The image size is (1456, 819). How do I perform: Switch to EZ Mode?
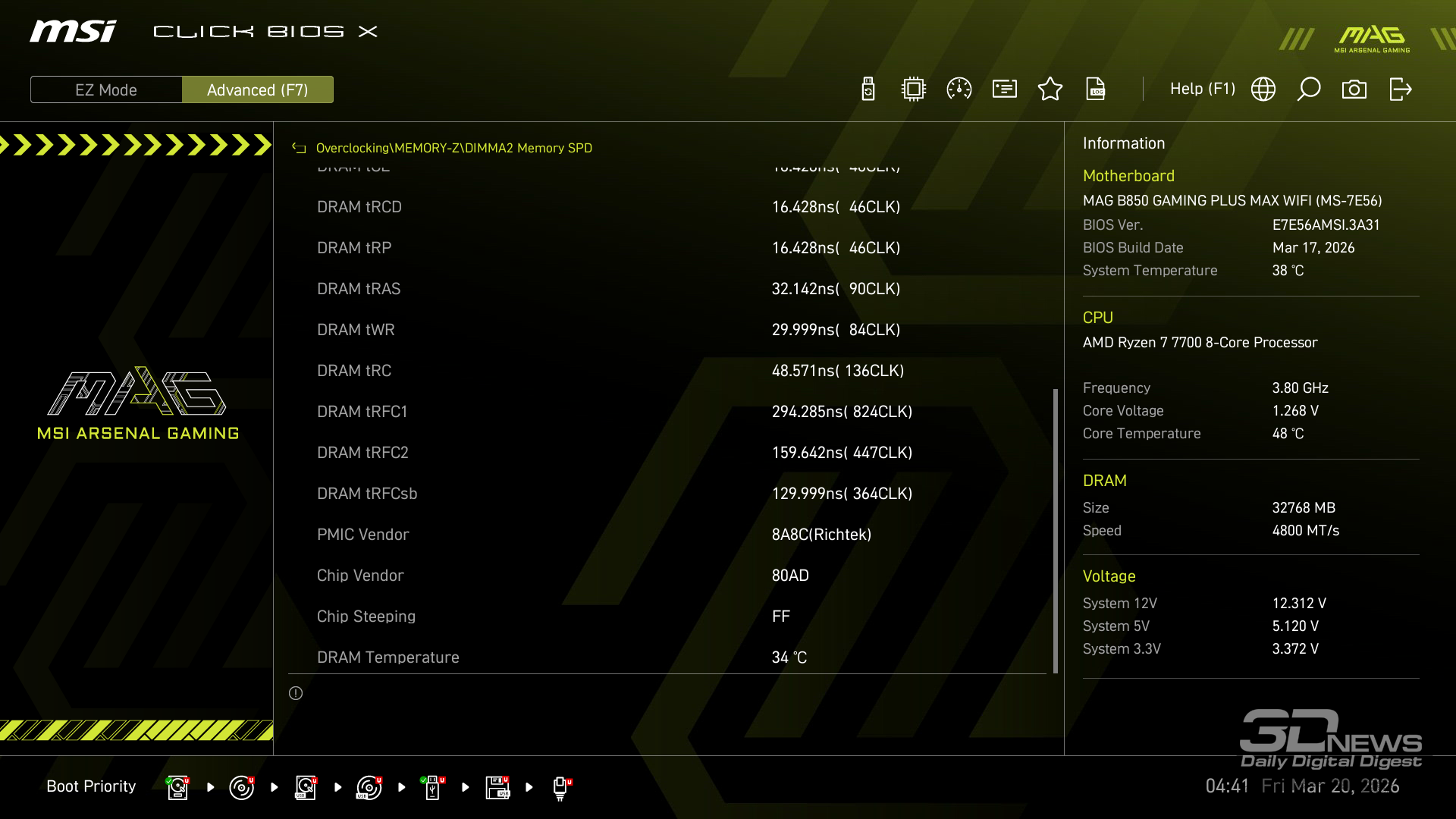(x=106, y=89)
